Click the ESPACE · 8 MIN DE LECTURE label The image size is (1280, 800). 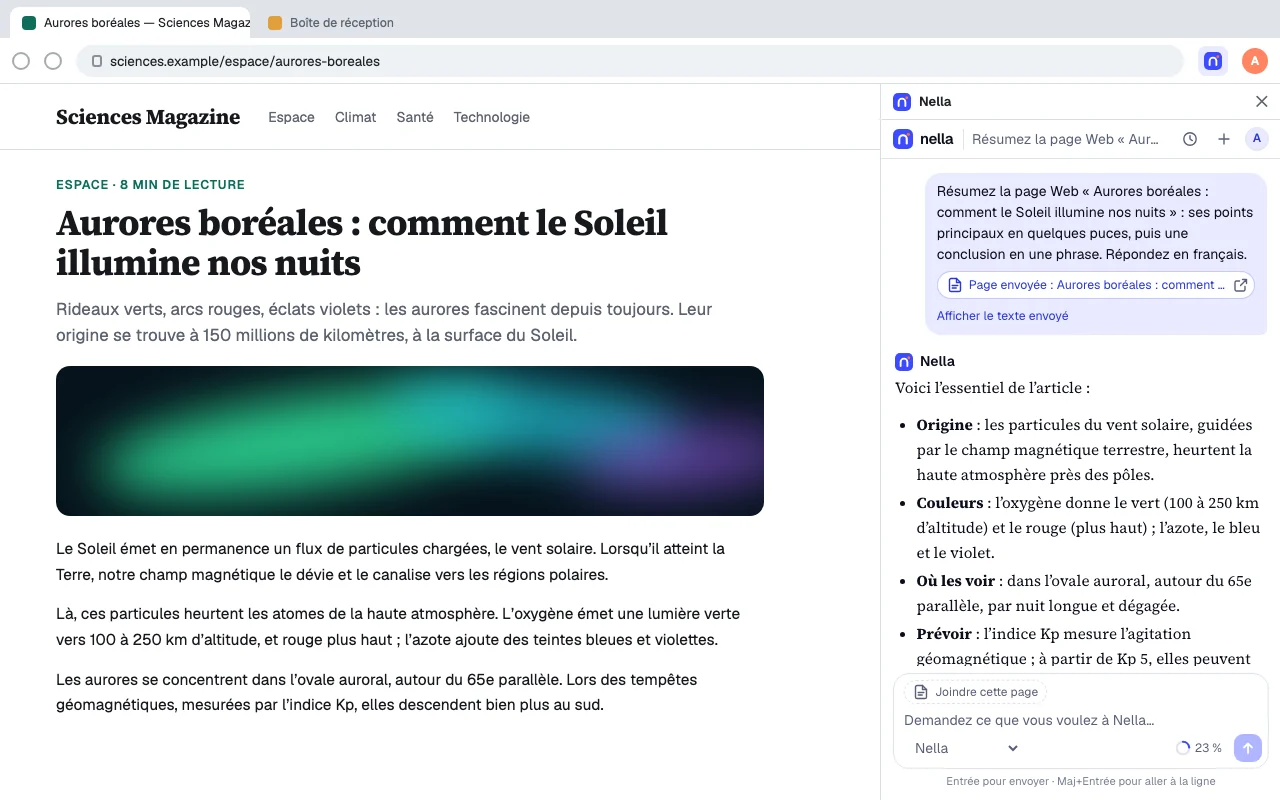point(150,184)
